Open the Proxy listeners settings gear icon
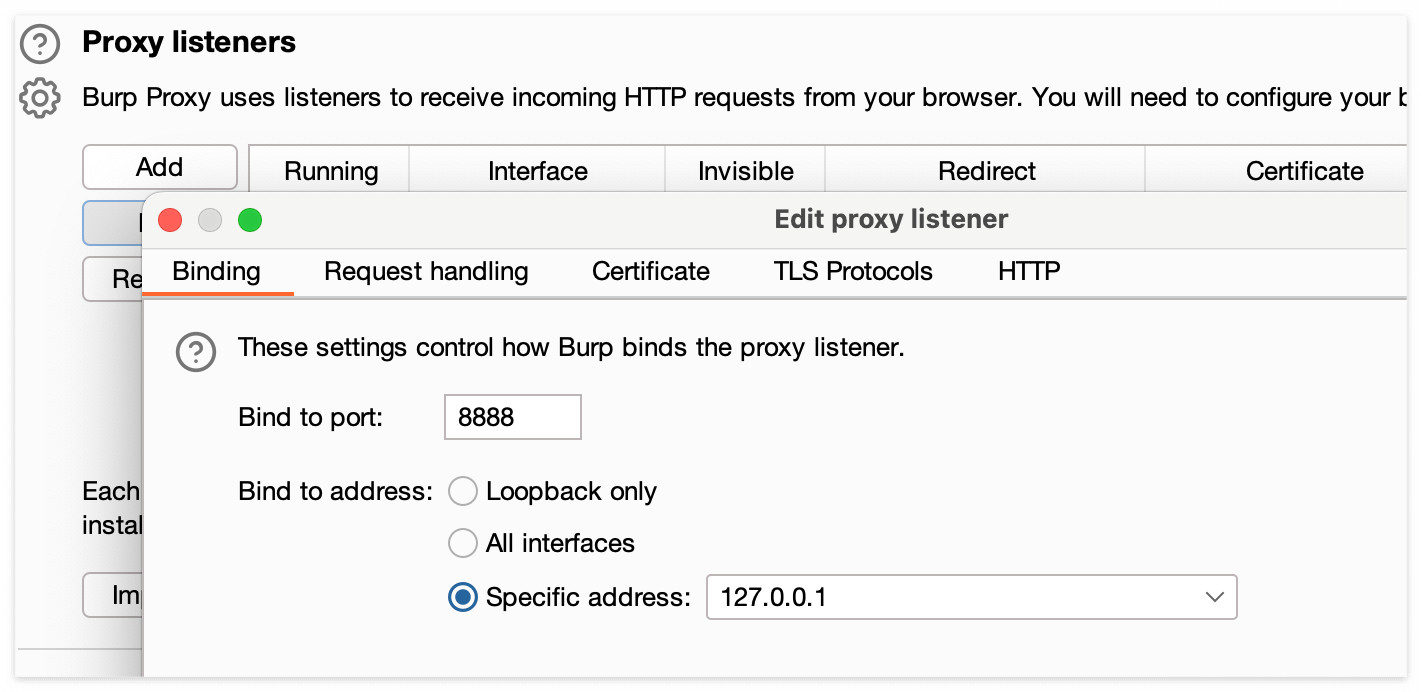The height and width of the screenshot is (692, 1422). coord(39,98)
